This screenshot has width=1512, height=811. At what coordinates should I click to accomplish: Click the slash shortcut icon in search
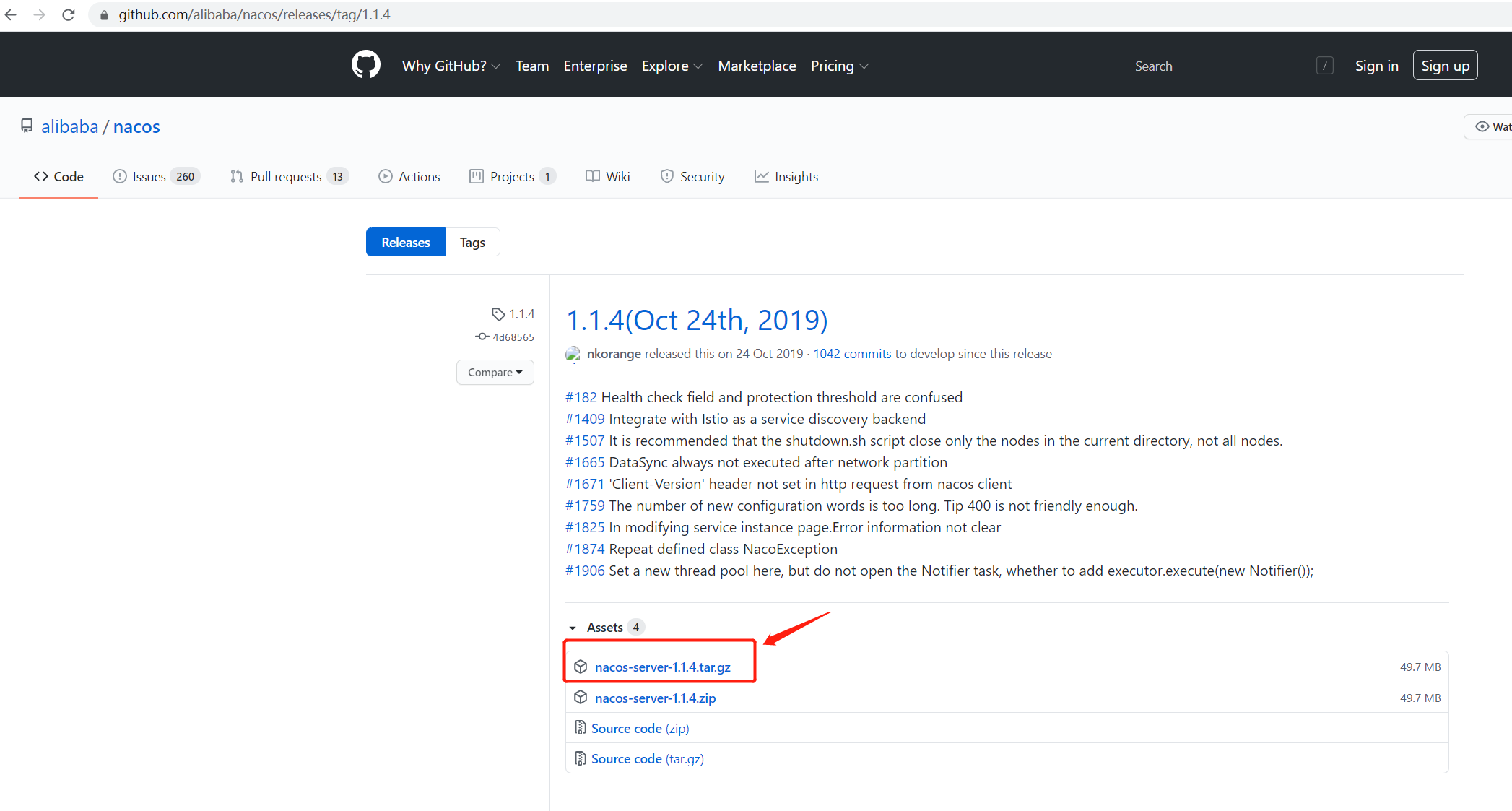click(1324, 66)
